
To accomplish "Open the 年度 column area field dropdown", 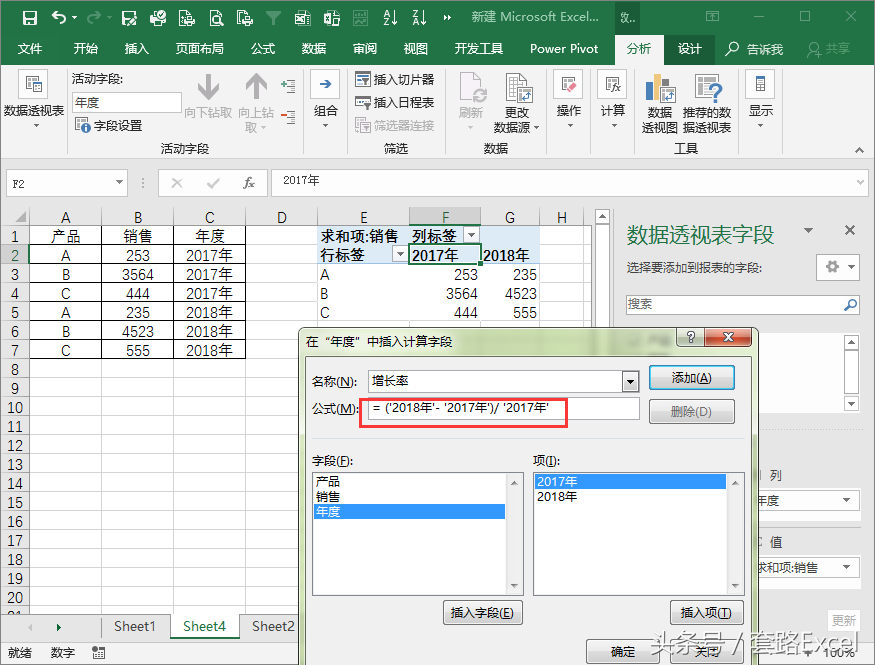I will tap(847, 500).
